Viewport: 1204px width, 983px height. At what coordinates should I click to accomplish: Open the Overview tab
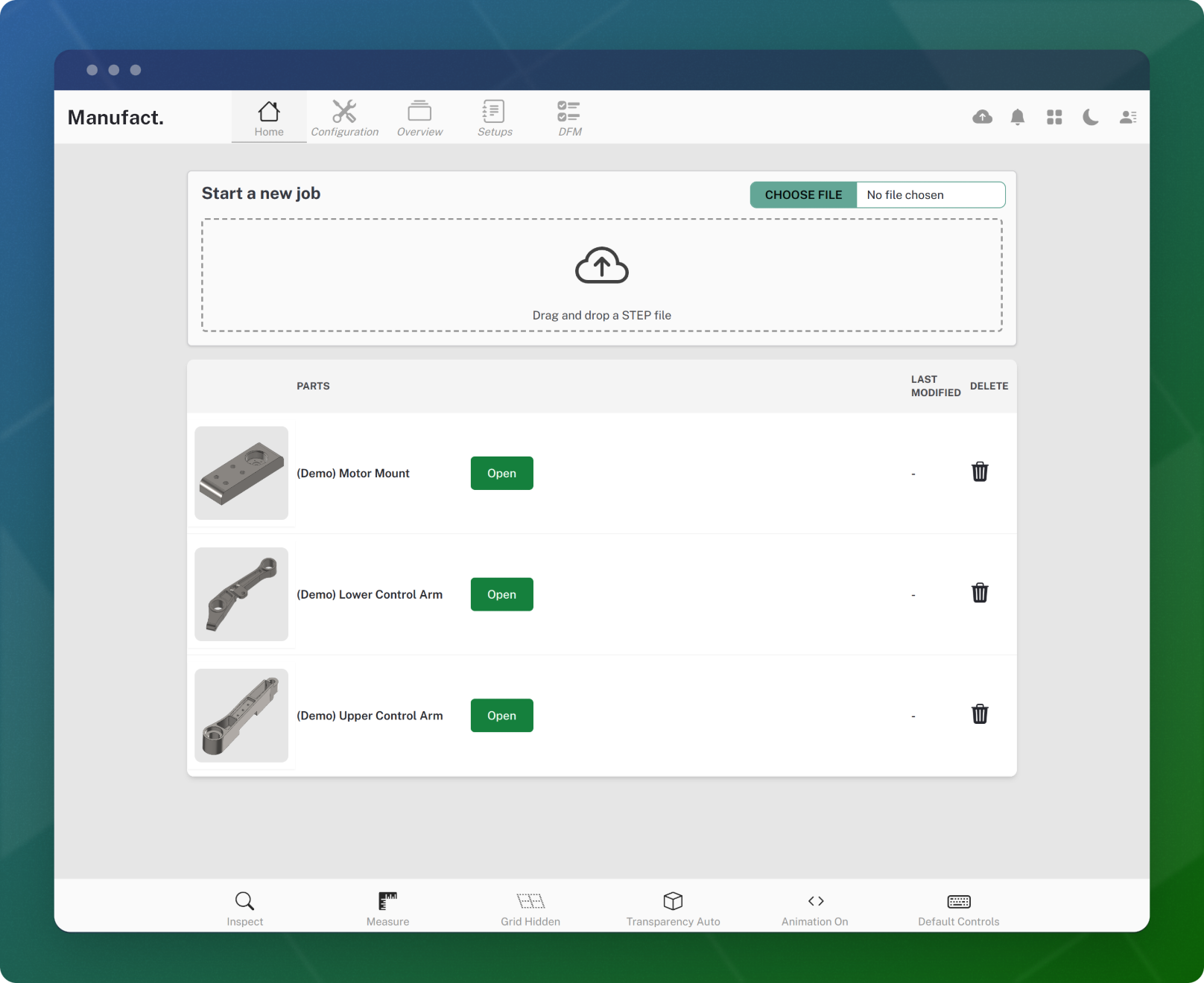click(419, 118)
